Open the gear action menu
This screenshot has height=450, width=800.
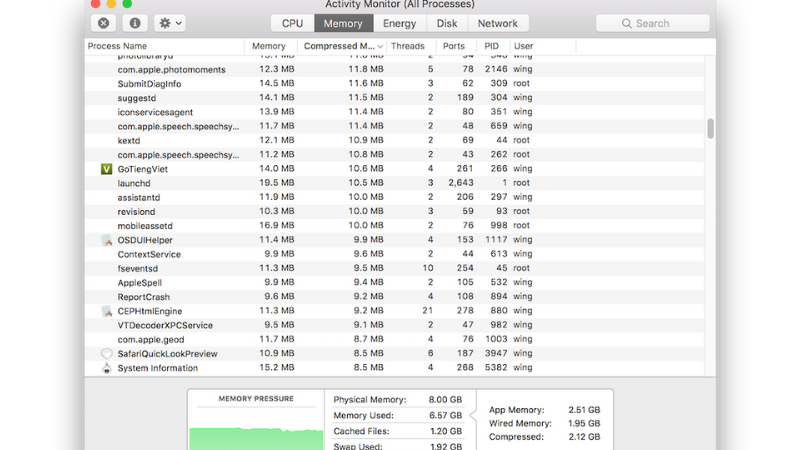[x=170, y=23]
